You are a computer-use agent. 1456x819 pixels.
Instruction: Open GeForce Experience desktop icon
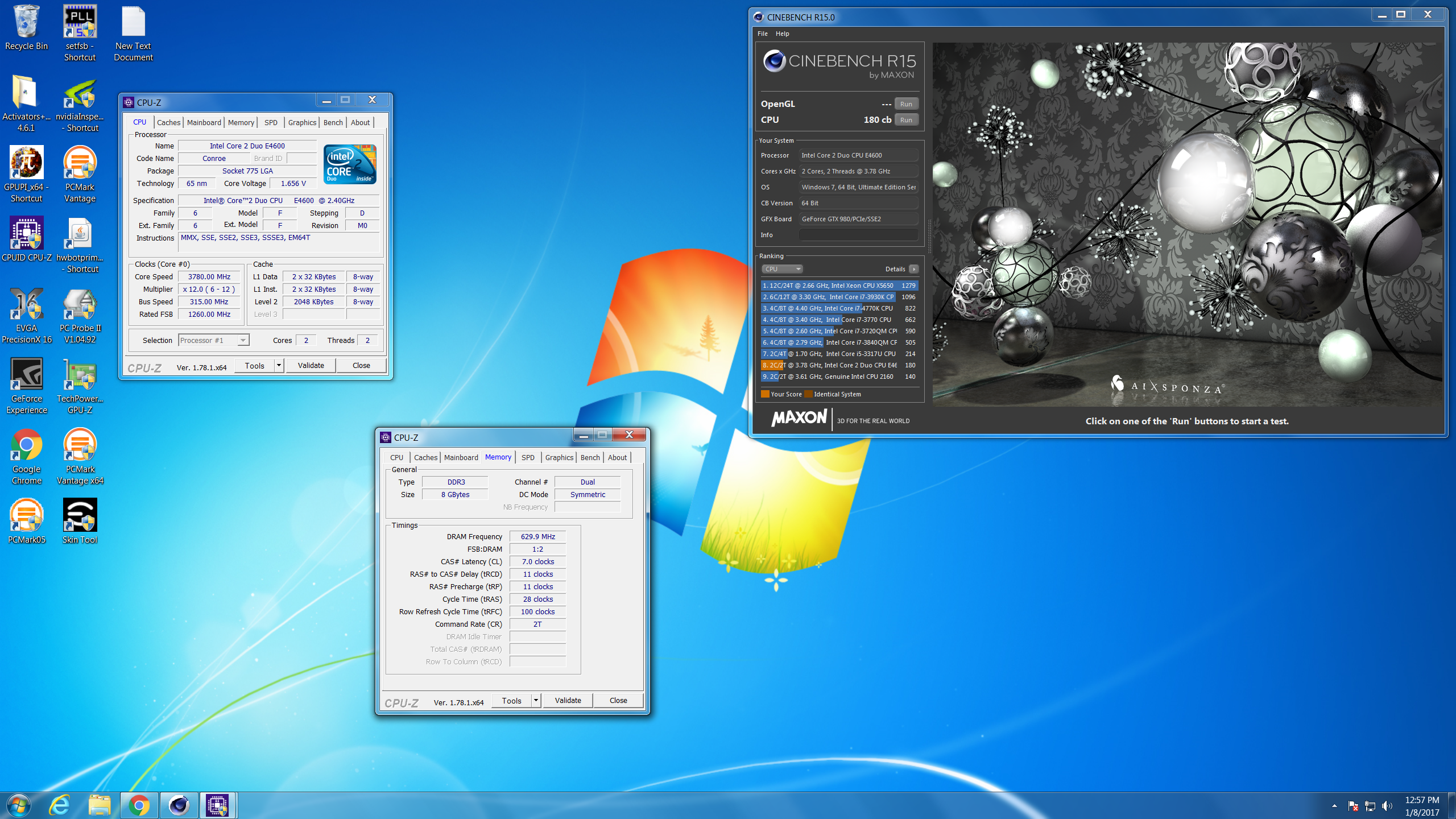[26, 386]
